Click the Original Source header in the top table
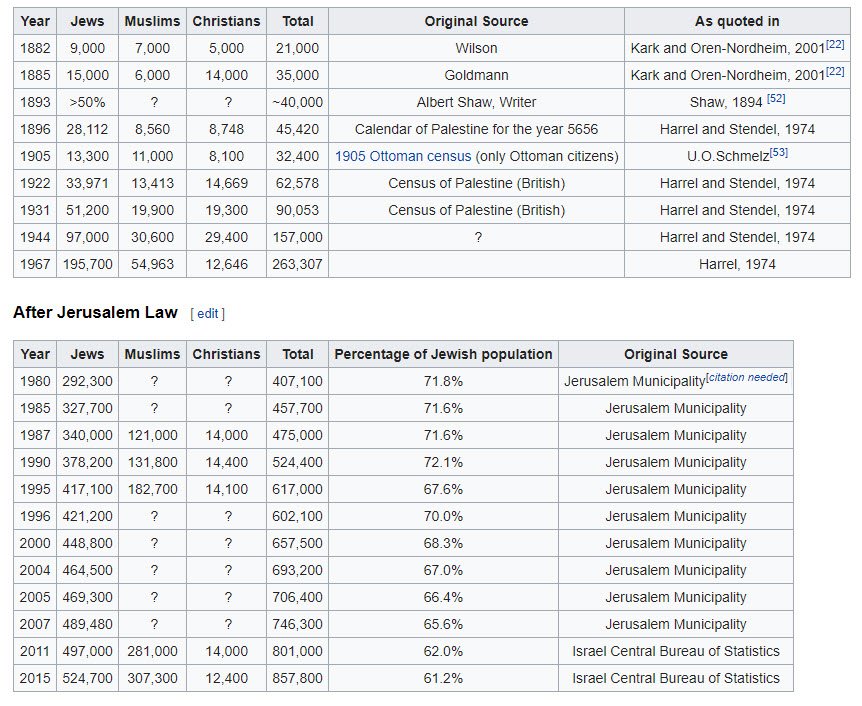This screenshot has height=706, width=862. [476, 21]
